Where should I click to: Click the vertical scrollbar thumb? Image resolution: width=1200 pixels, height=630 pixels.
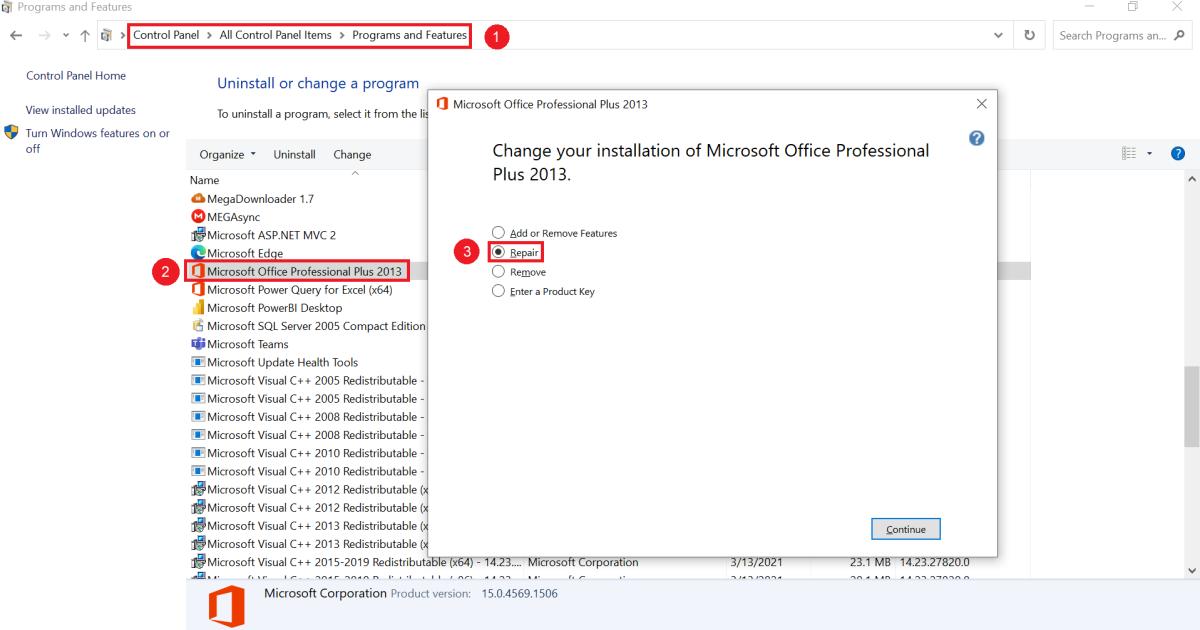[x=1192, y=406]
